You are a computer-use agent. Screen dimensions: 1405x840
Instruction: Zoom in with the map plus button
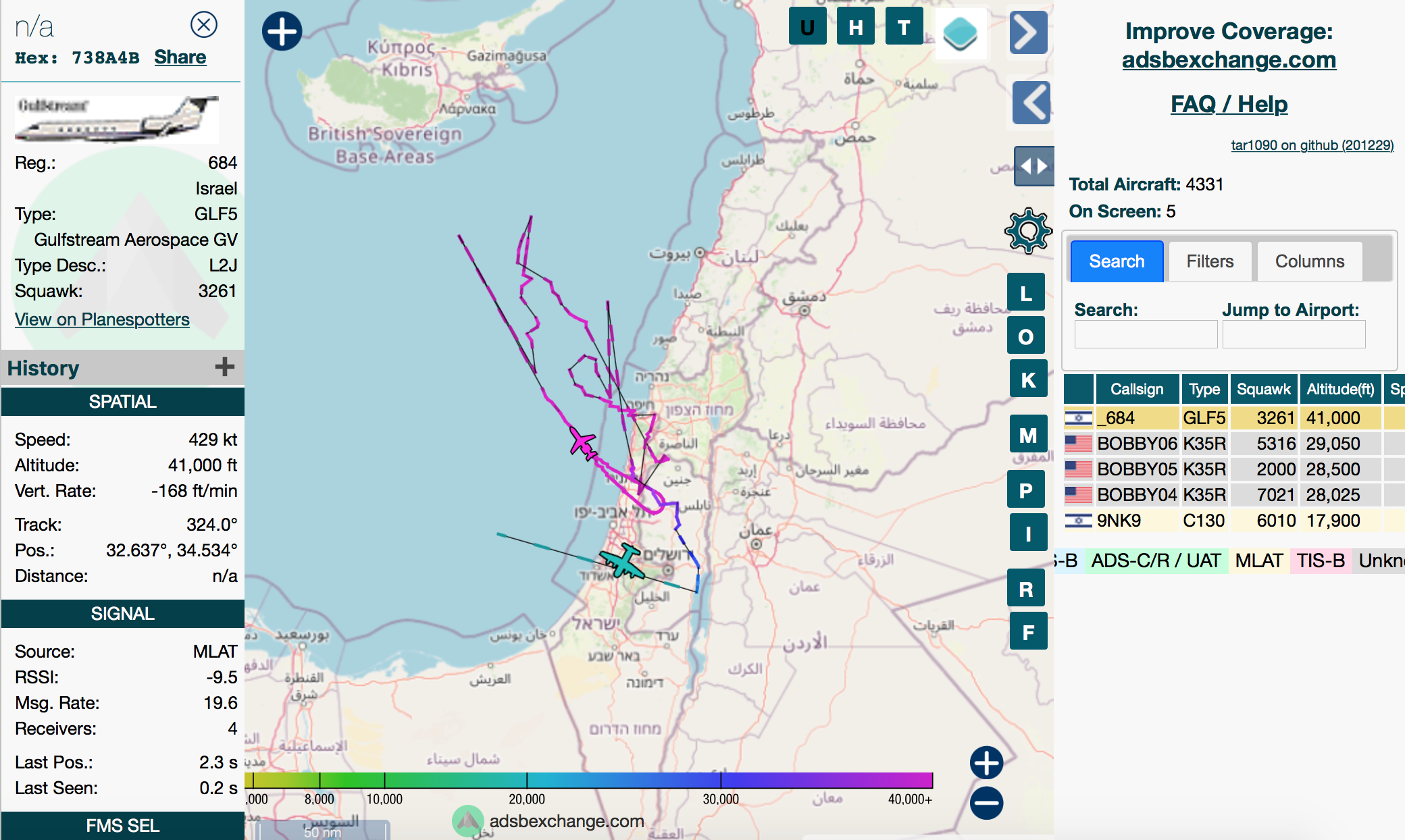tap(986, 763)
